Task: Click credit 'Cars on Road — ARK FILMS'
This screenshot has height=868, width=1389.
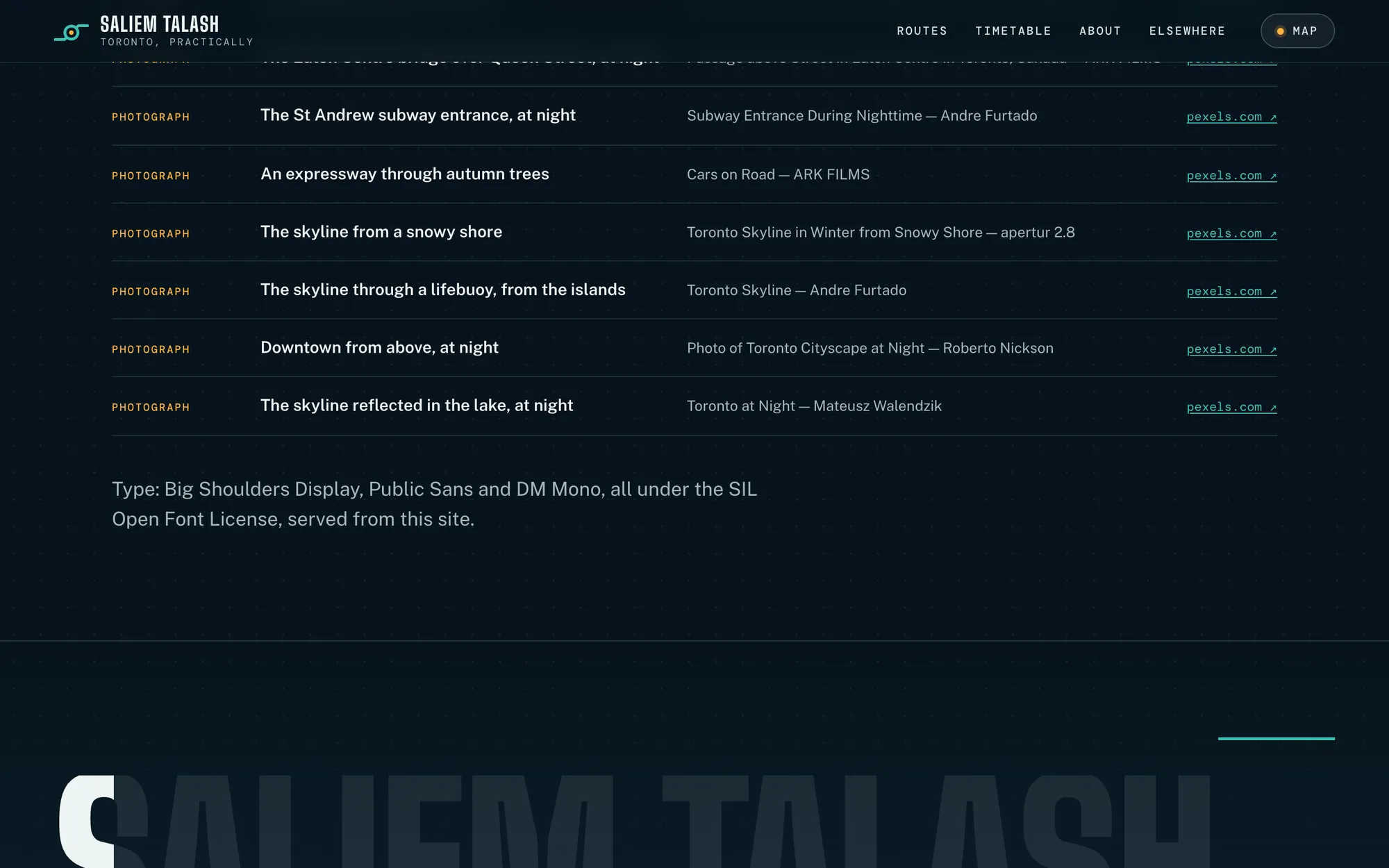Action: (778, 174)
